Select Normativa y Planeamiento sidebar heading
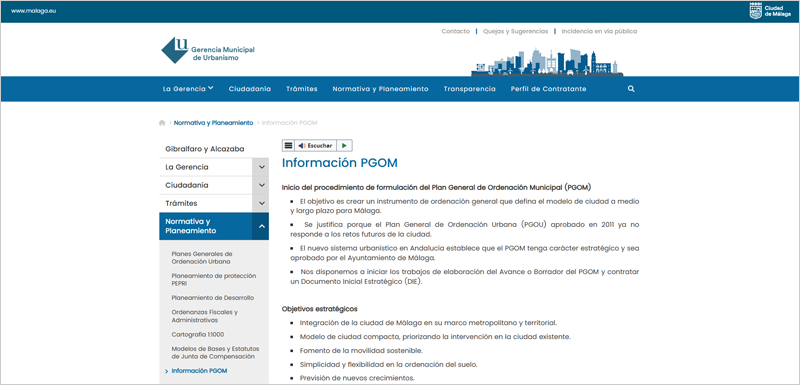This screenshot has height=385, width=800. (206, 226)
